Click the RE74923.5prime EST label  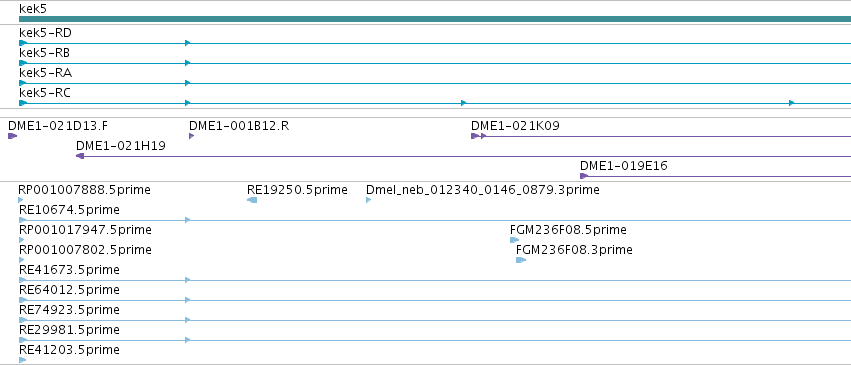pyautogui.click(x=69, y=310)
